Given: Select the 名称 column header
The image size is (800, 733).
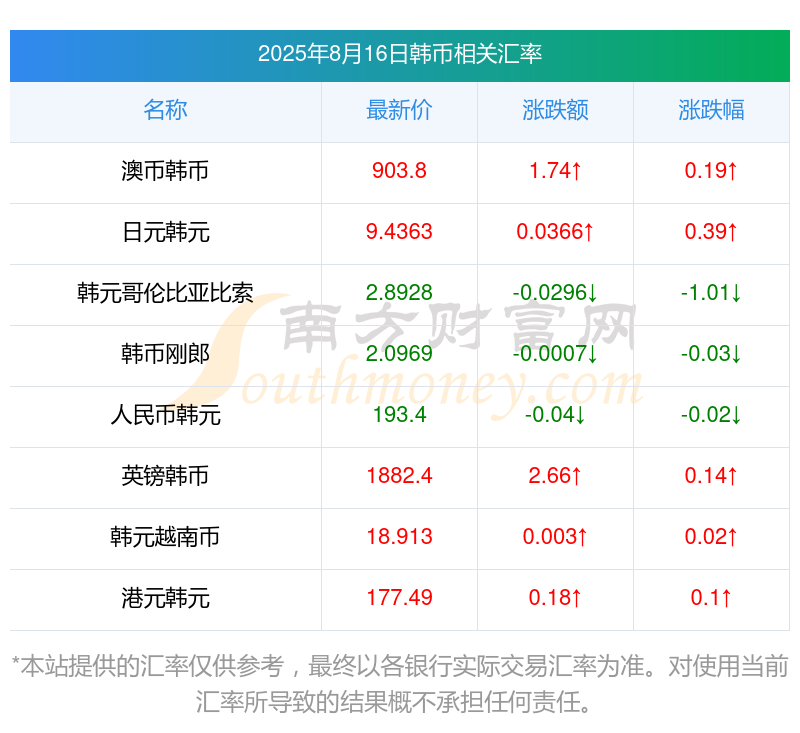Looking at the screenshot, I should click(165, 110).
